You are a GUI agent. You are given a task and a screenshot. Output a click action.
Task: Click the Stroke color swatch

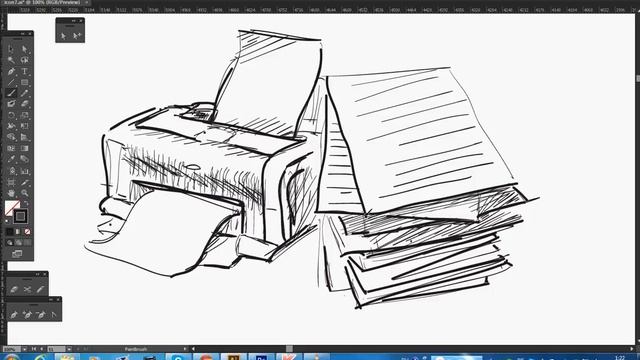[20, 216]
